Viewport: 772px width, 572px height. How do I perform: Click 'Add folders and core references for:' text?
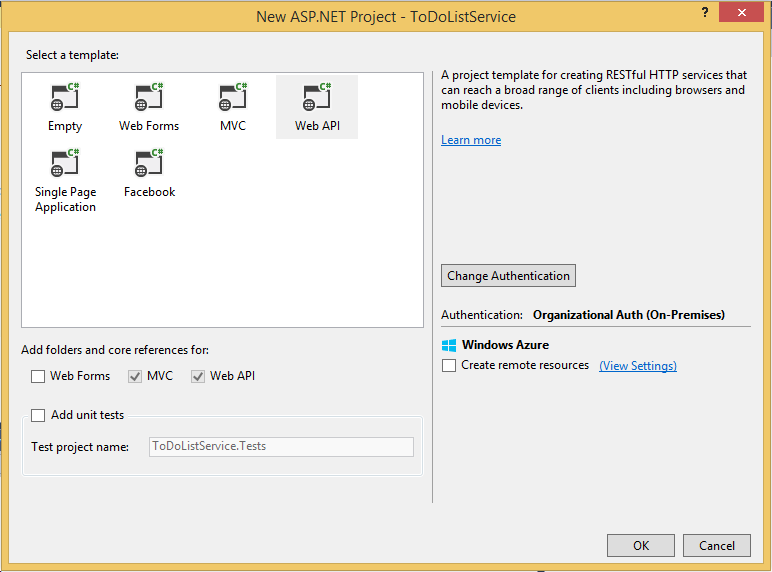[115, 350]
